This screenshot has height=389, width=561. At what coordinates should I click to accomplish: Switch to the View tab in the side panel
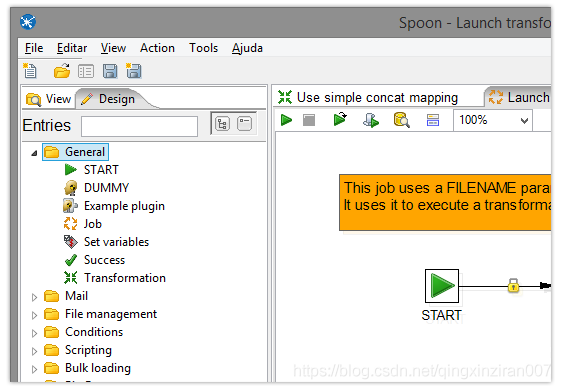pos(49,99)
